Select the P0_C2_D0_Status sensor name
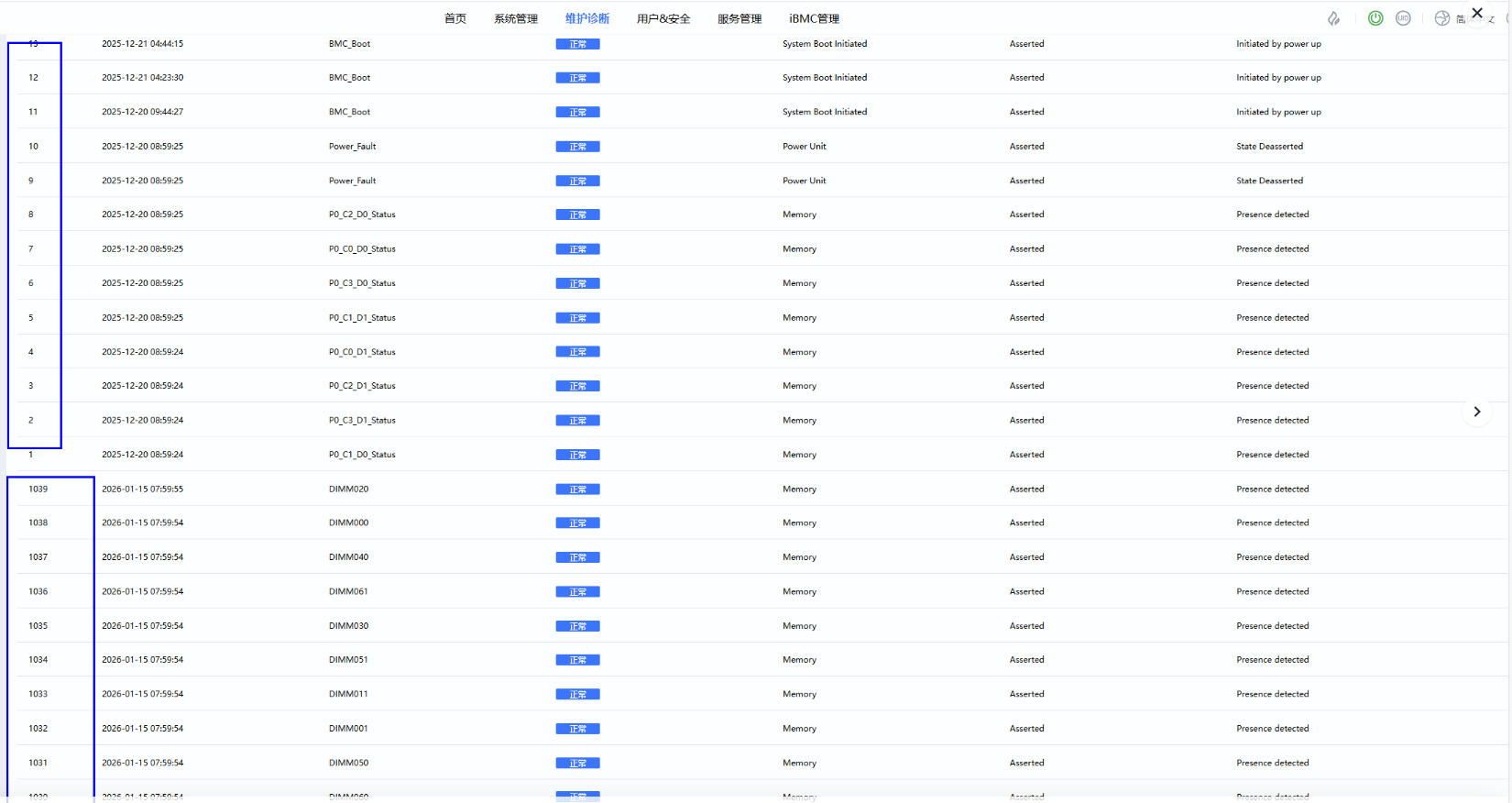 coord(362,214)
